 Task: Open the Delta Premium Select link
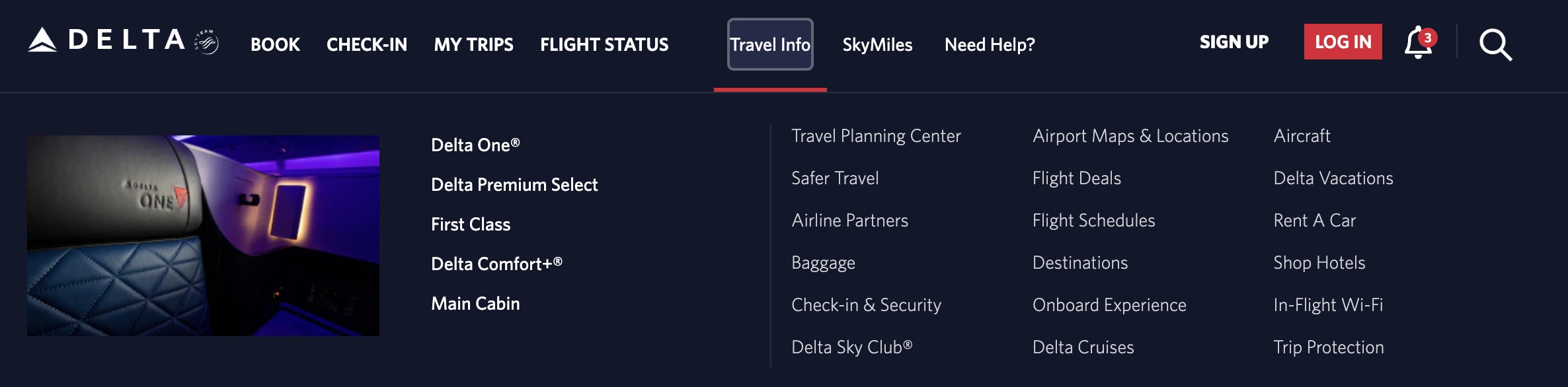point(514,185)
